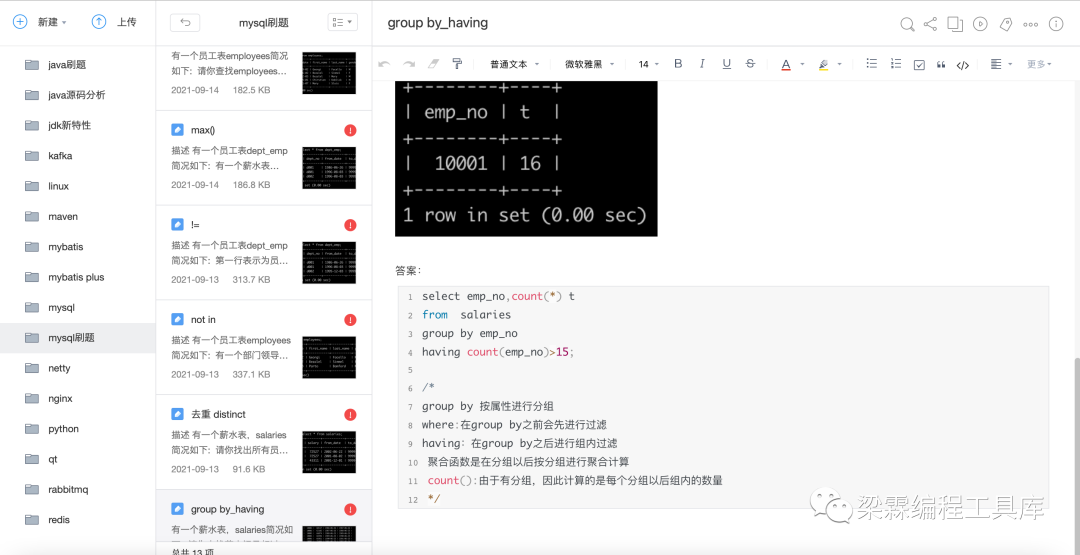Click terminal output image in note

[x=526, y=158]
